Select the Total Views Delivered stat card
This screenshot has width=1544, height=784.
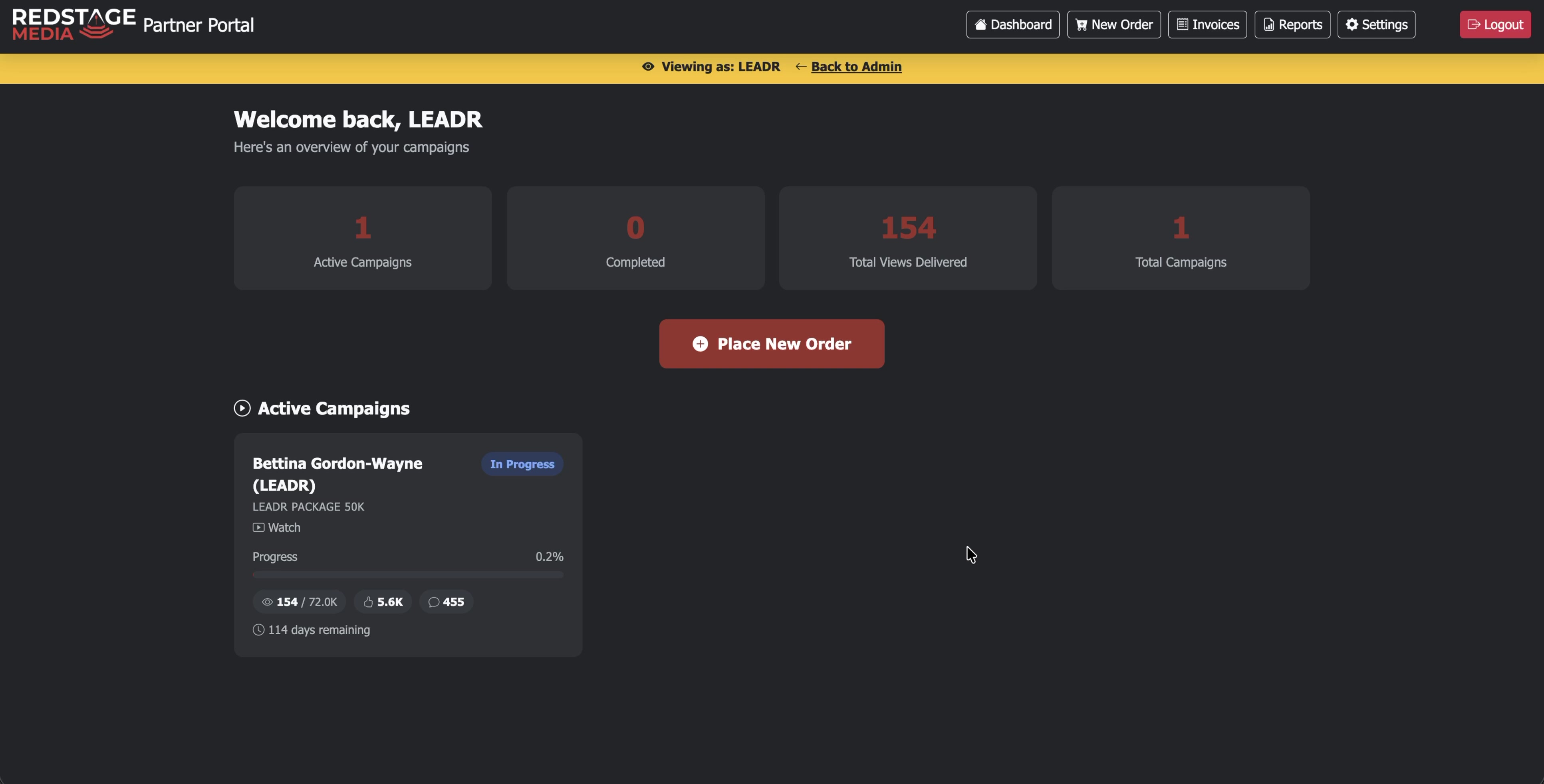coord(907,238)
